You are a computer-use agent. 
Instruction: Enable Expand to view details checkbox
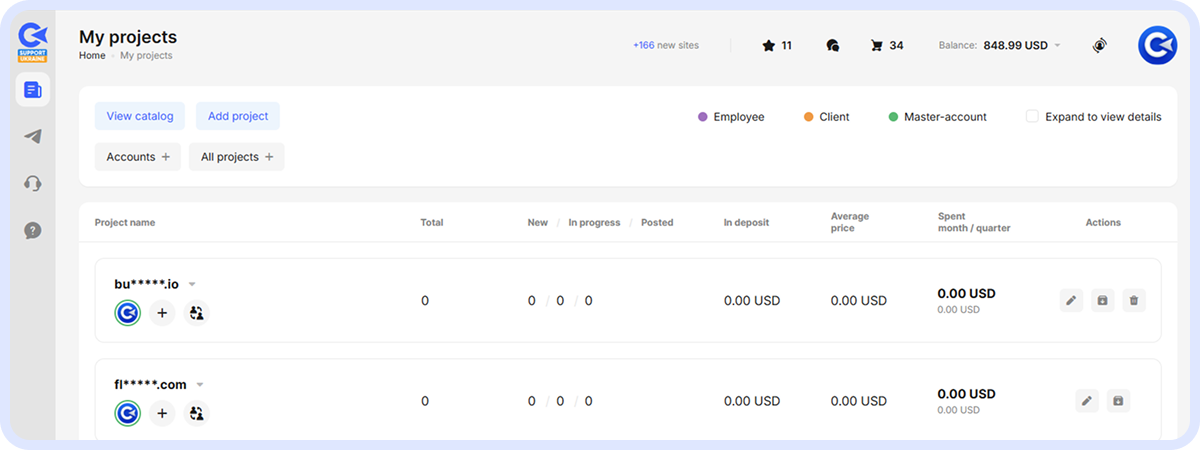click(x=1032, y=117)
